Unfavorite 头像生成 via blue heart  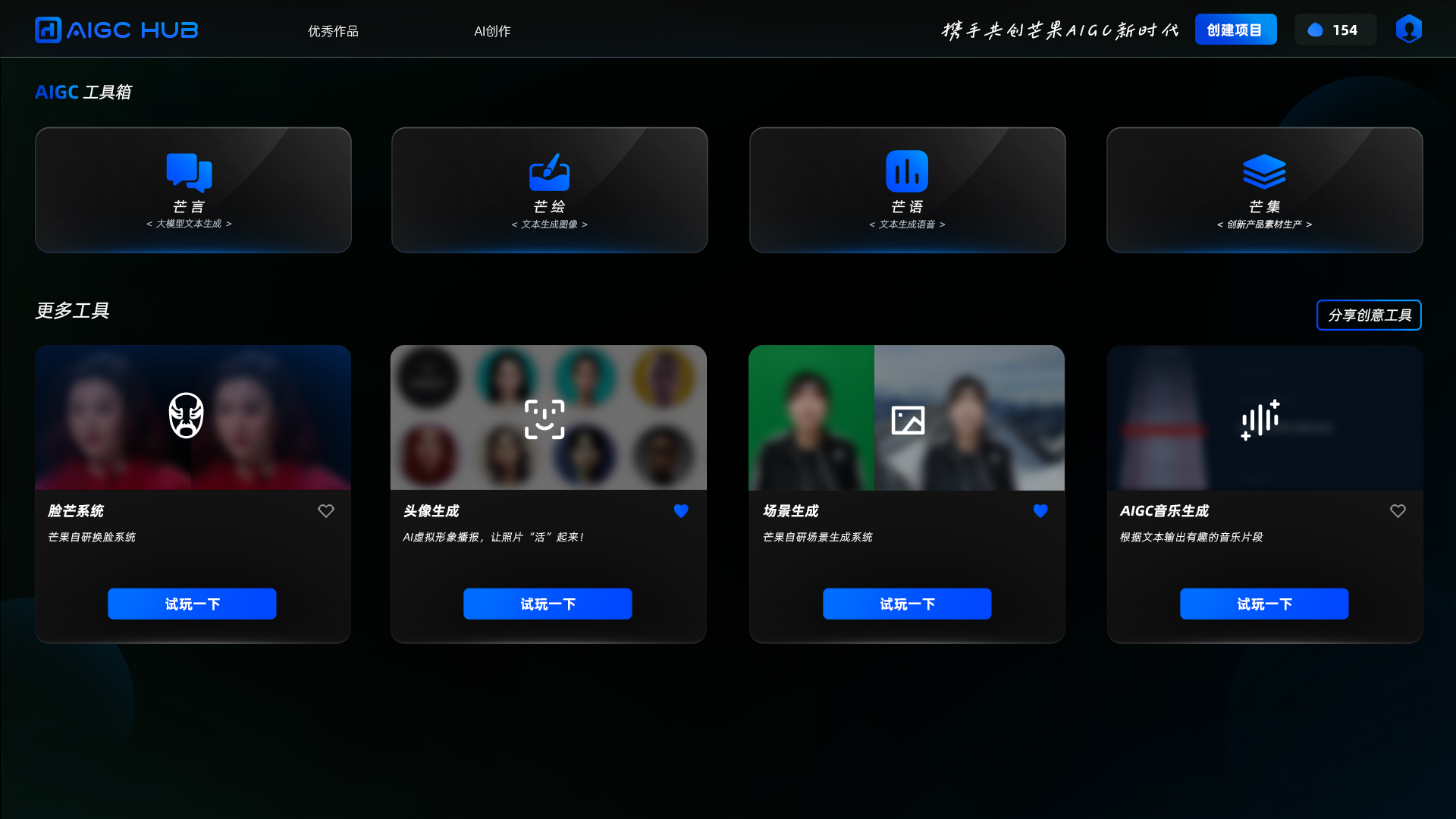pos(681,511)
